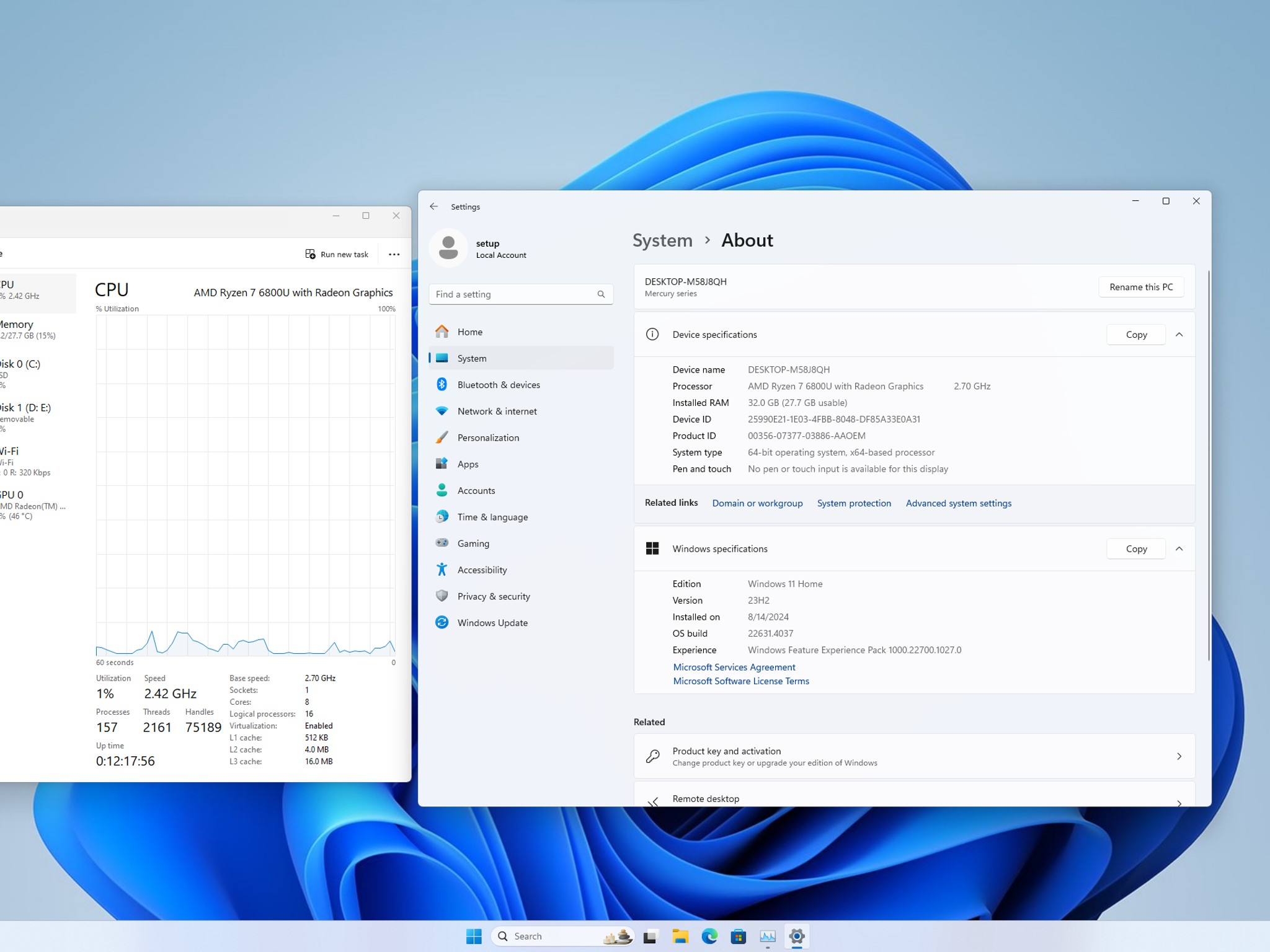Screen dimensions: 1270x952
Task: Copy the Windows specifications
Action: point(1136,549)
